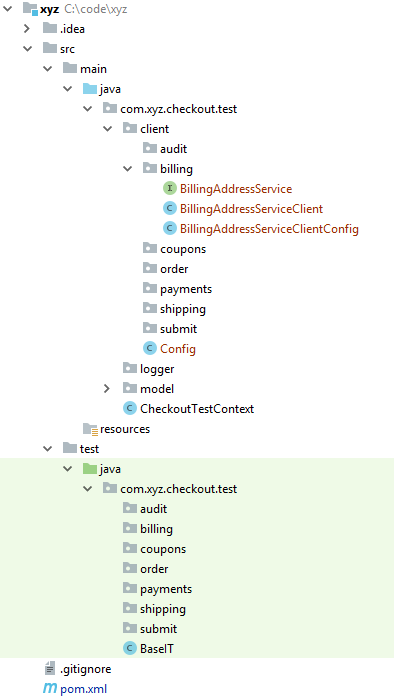The image size is (394, 699).
Task: Select the payments package under test
Action: (166, 589)
